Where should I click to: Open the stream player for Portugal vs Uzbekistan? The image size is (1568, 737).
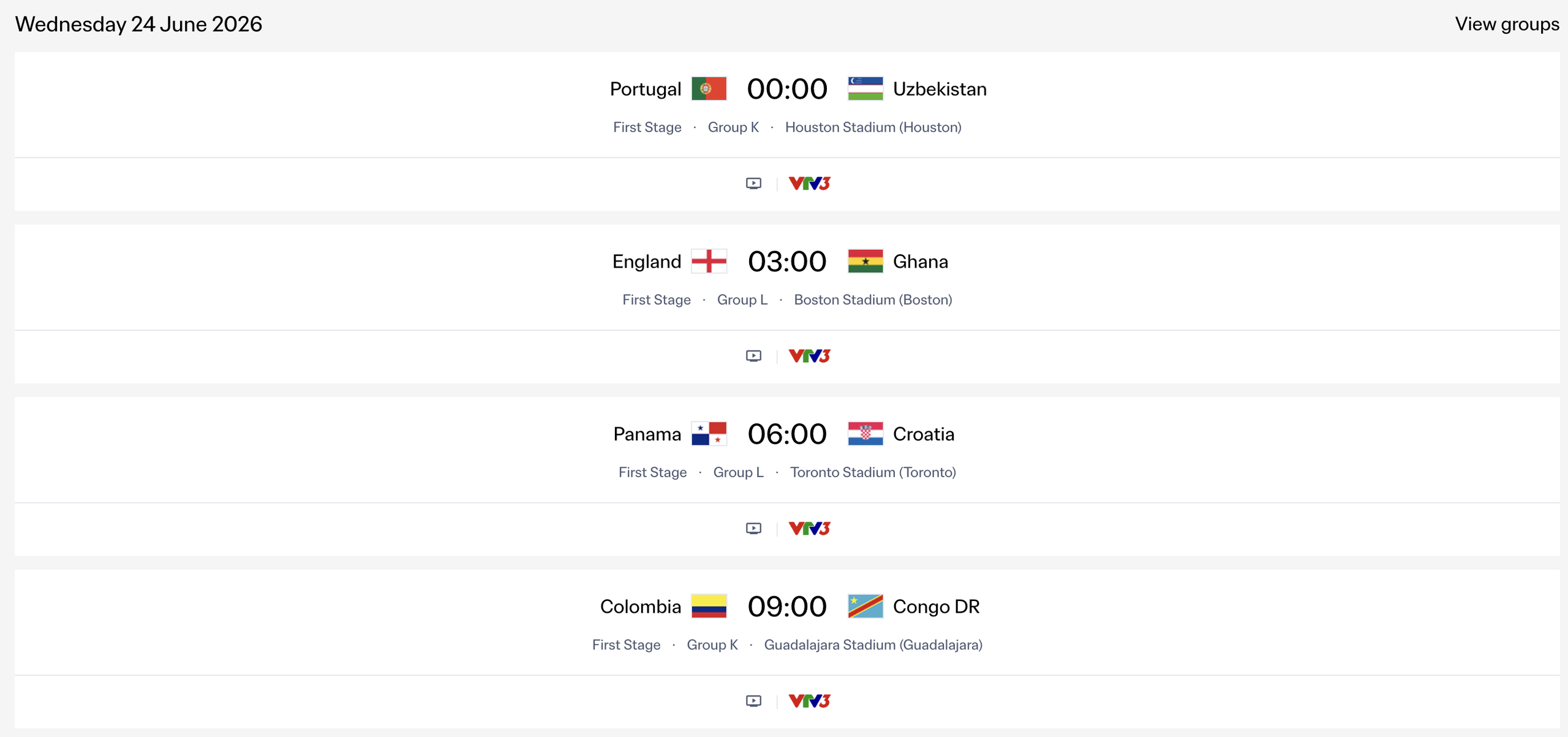pos(753,183)
